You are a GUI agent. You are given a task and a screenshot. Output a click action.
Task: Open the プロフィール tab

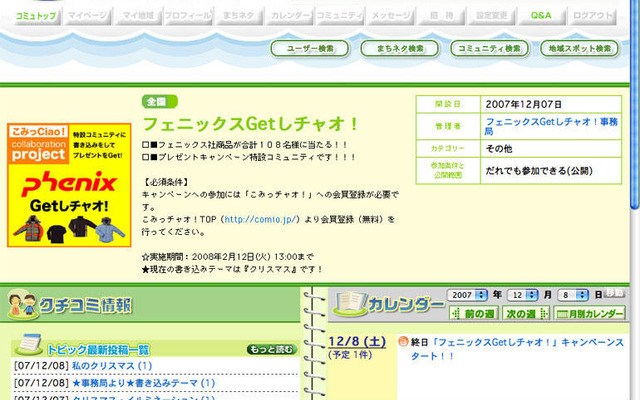coord(188,16)
